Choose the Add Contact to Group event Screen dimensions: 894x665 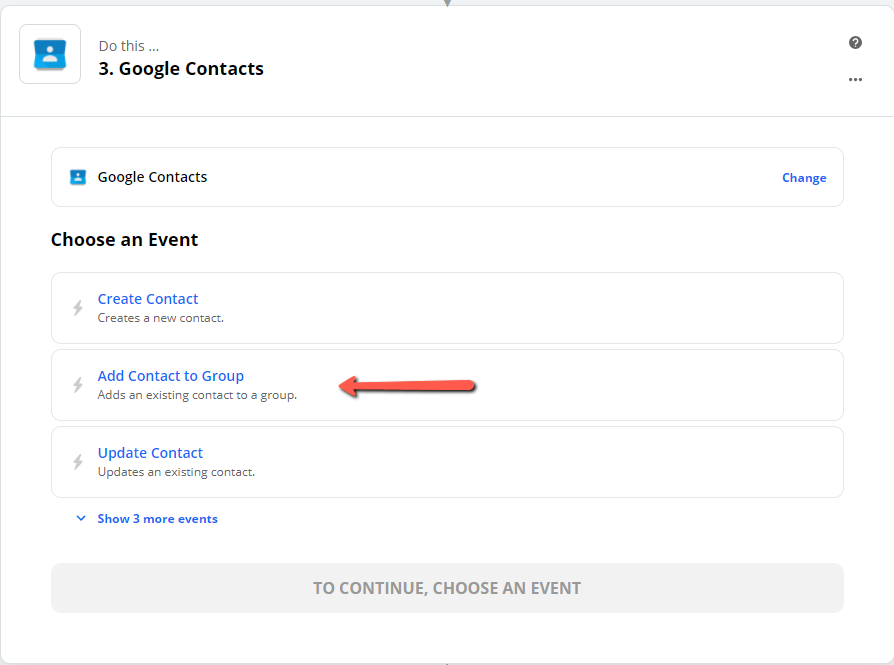coord(448,385)
